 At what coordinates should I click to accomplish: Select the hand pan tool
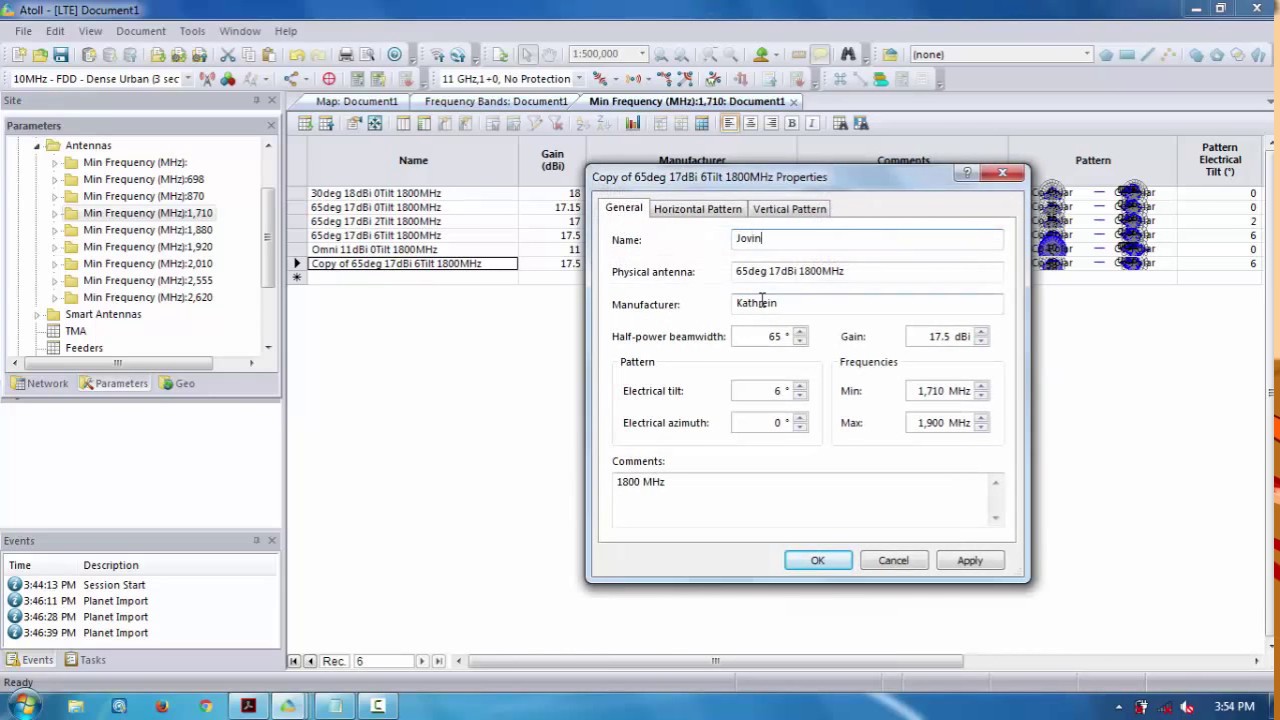[549, 55]
